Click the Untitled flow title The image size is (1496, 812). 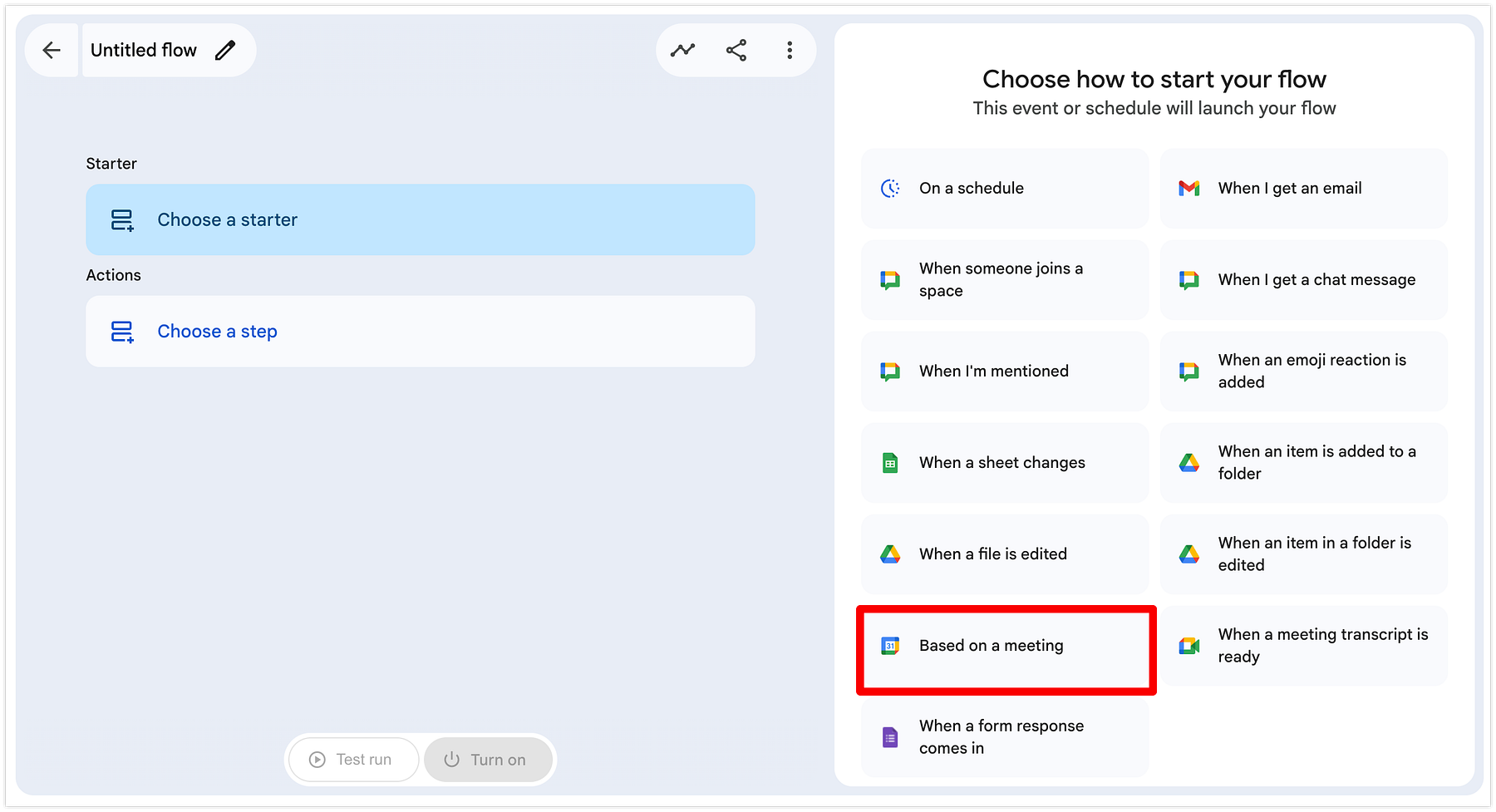(x=144, y=51)
